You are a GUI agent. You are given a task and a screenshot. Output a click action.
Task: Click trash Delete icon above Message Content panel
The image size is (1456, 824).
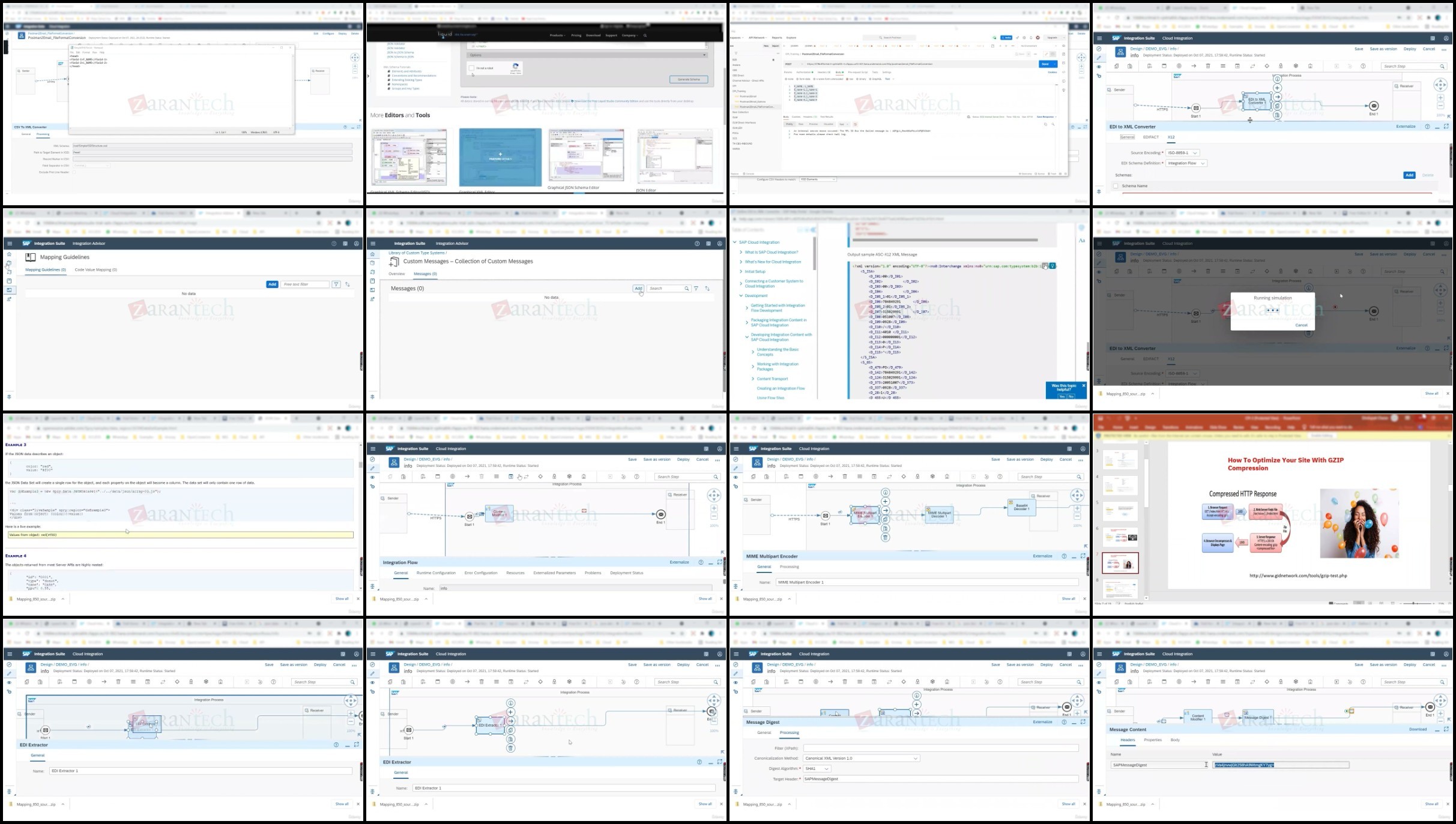(1208, 682)
